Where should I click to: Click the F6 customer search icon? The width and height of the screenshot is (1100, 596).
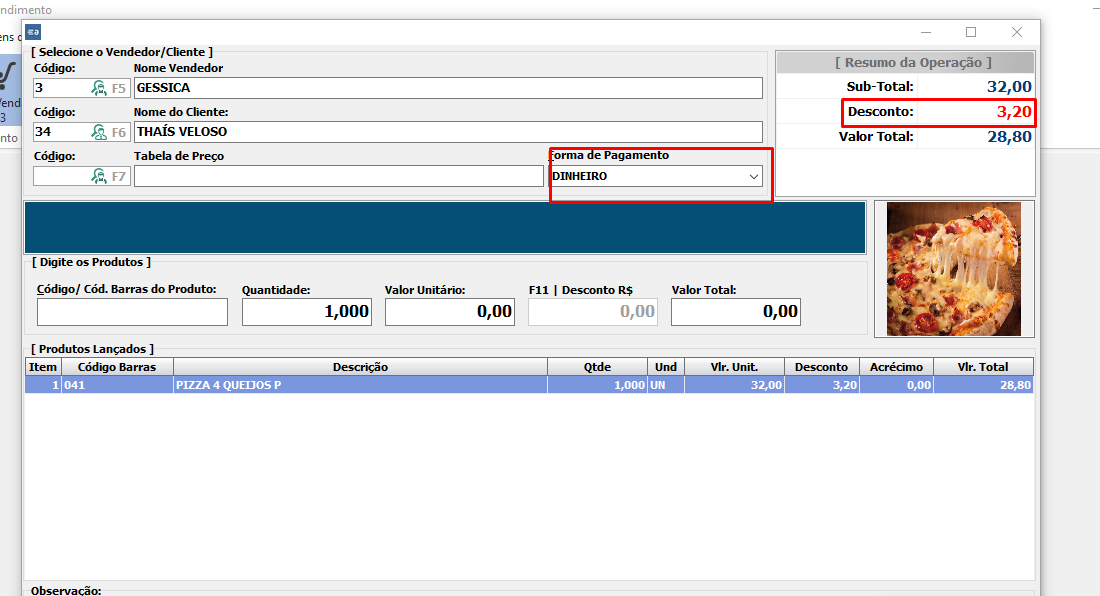pos(99,132)
